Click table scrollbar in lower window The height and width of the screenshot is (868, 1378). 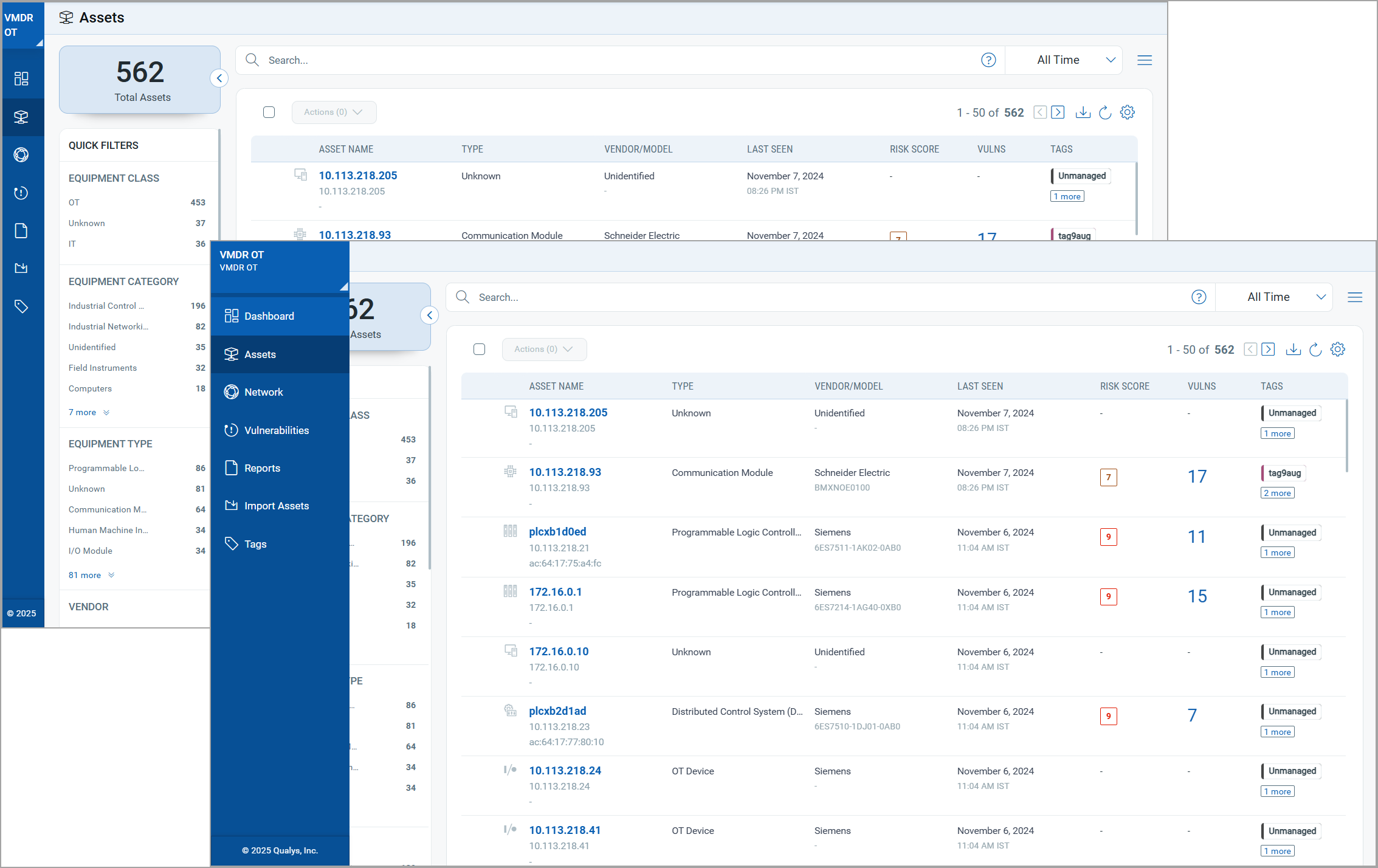[x=1346, y=435]
